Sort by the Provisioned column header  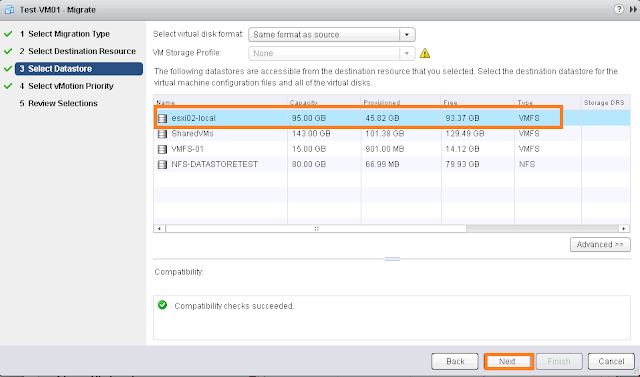401,102
